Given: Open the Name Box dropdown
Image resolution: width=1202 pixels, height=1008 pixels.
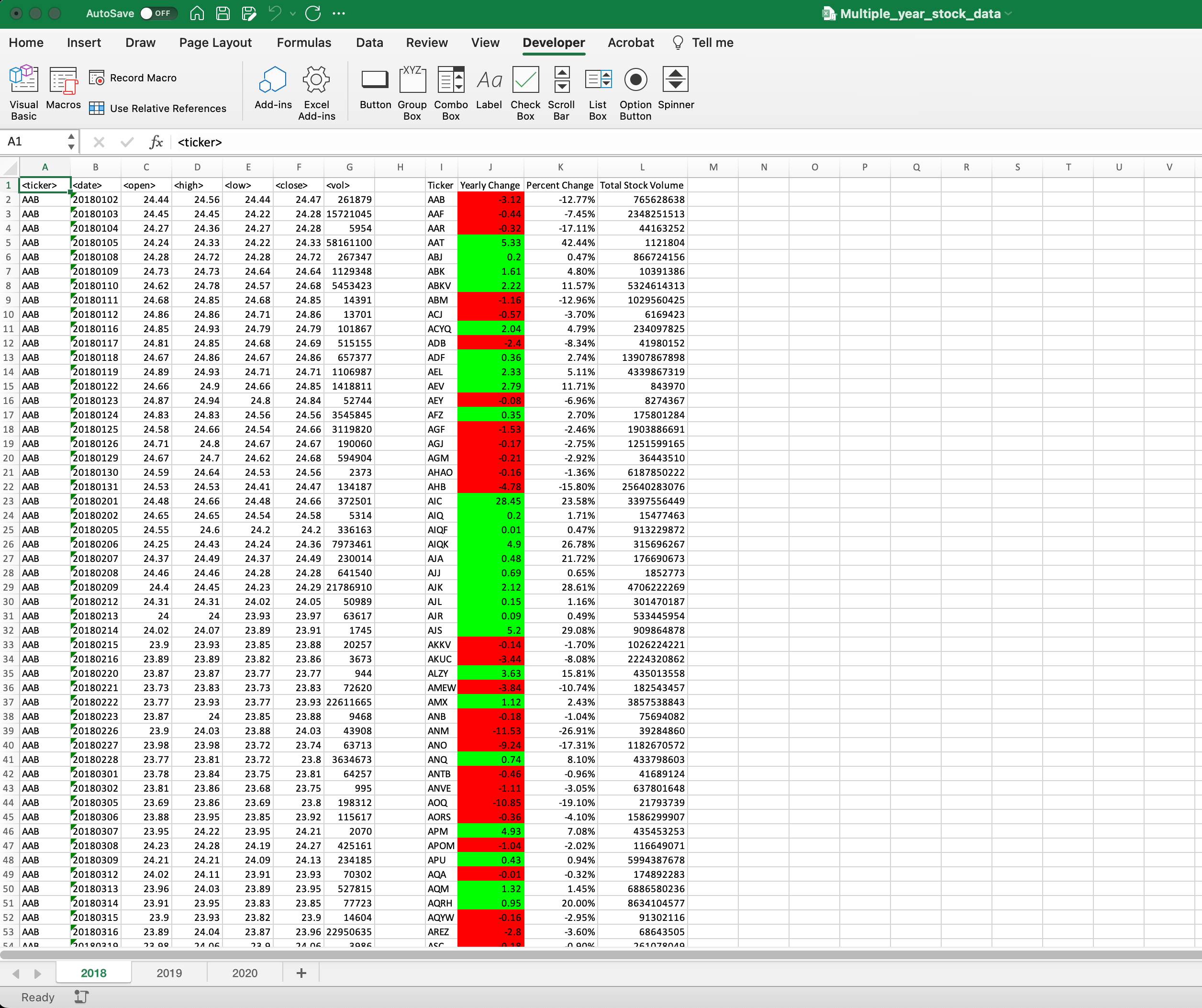Looking at the screenshot, I should click(x=70, y=142).
